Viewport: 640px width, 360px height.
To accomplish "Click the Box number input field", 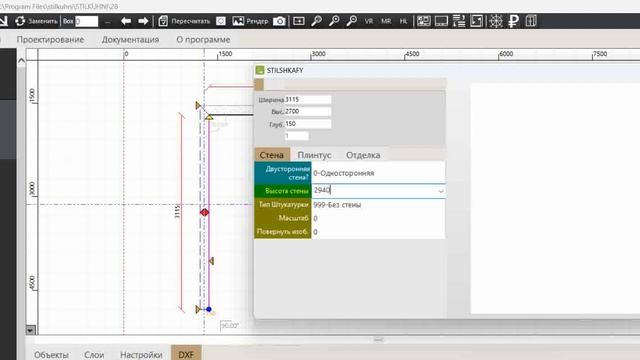I will 87,21.
